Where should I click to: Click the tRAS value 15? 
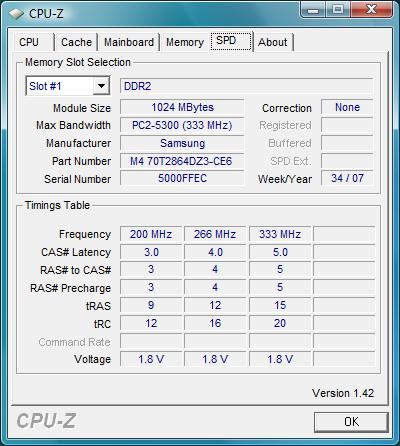click(280, 305)
